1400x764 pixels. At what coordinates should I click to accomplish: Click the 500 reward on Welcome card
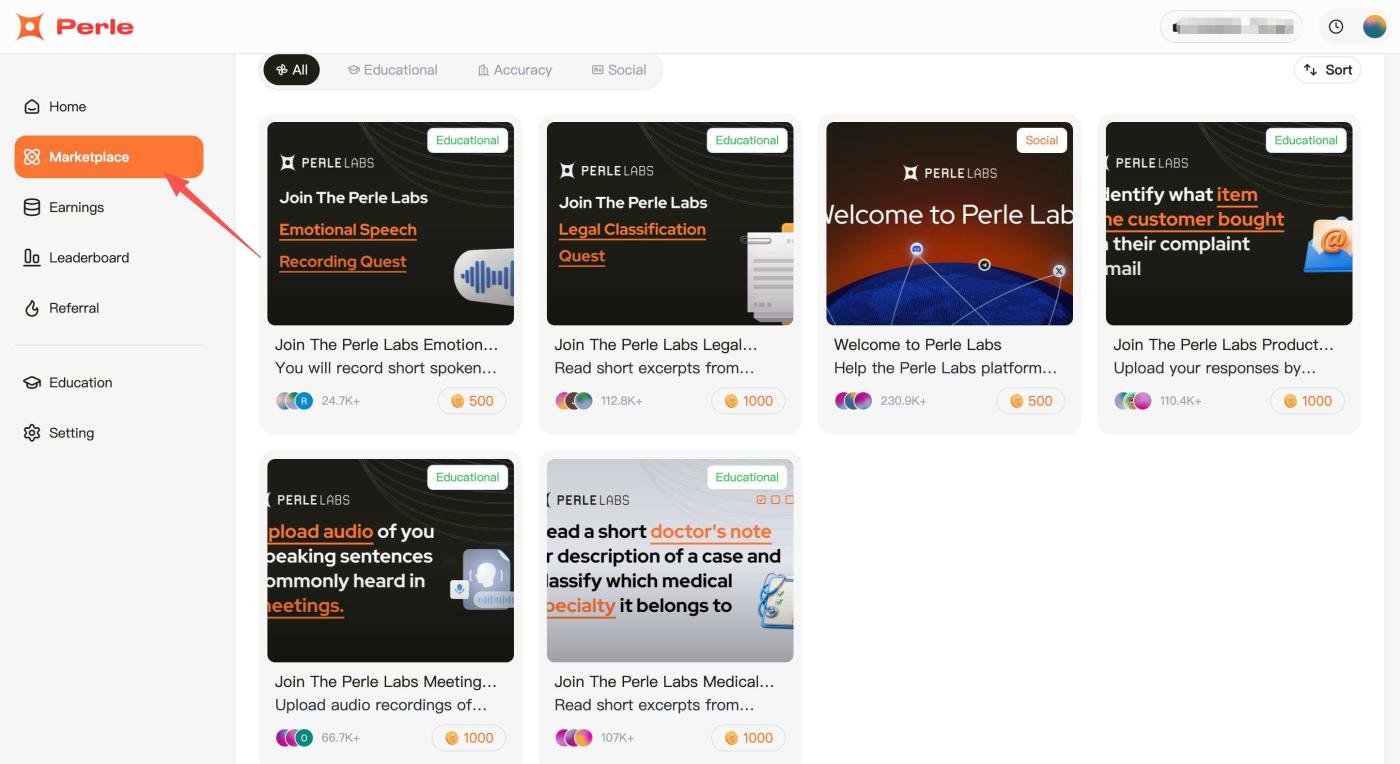tap(1031, 401)
